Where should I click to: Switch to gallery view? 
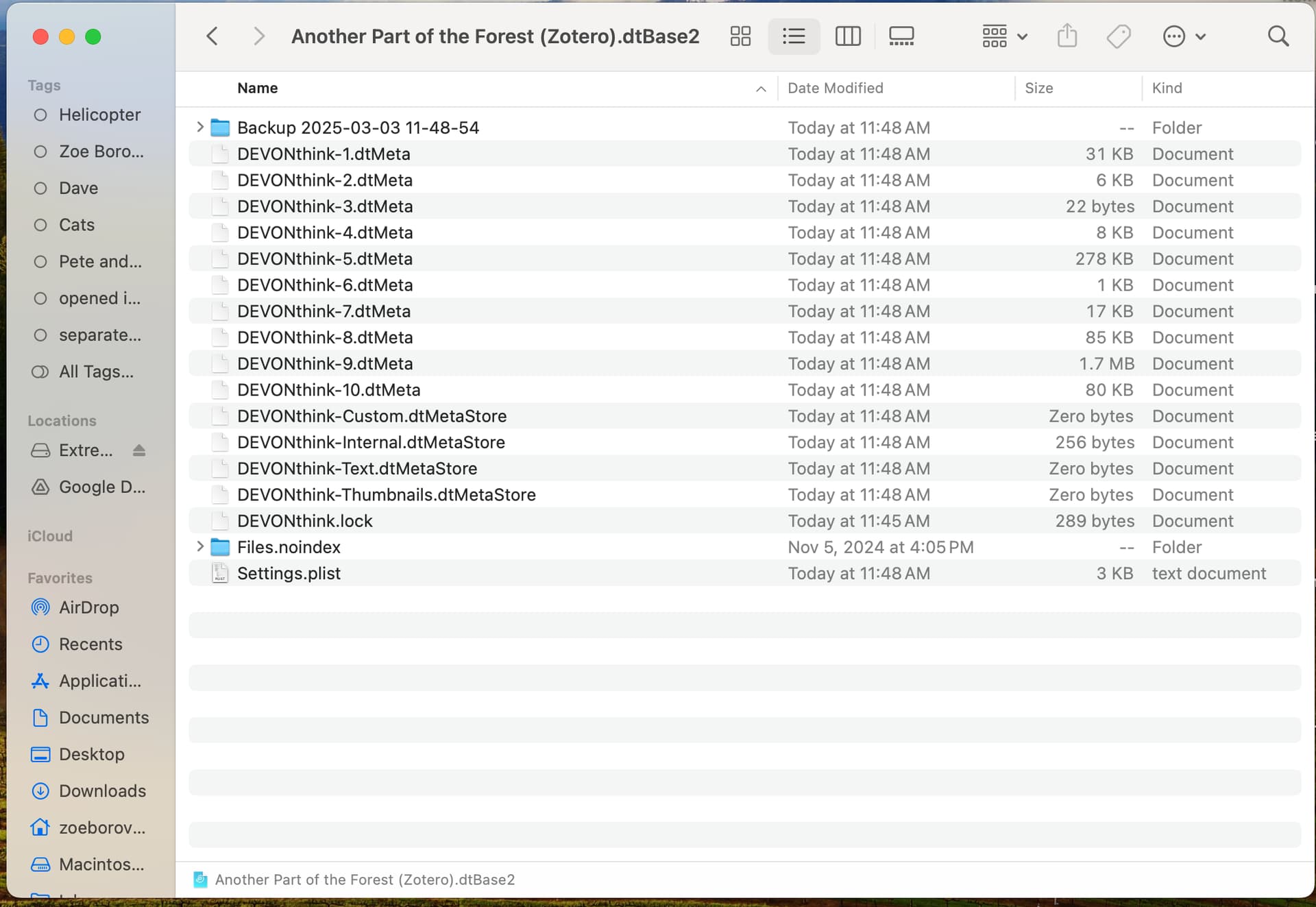pyautogui.click(x=901, y=36)
